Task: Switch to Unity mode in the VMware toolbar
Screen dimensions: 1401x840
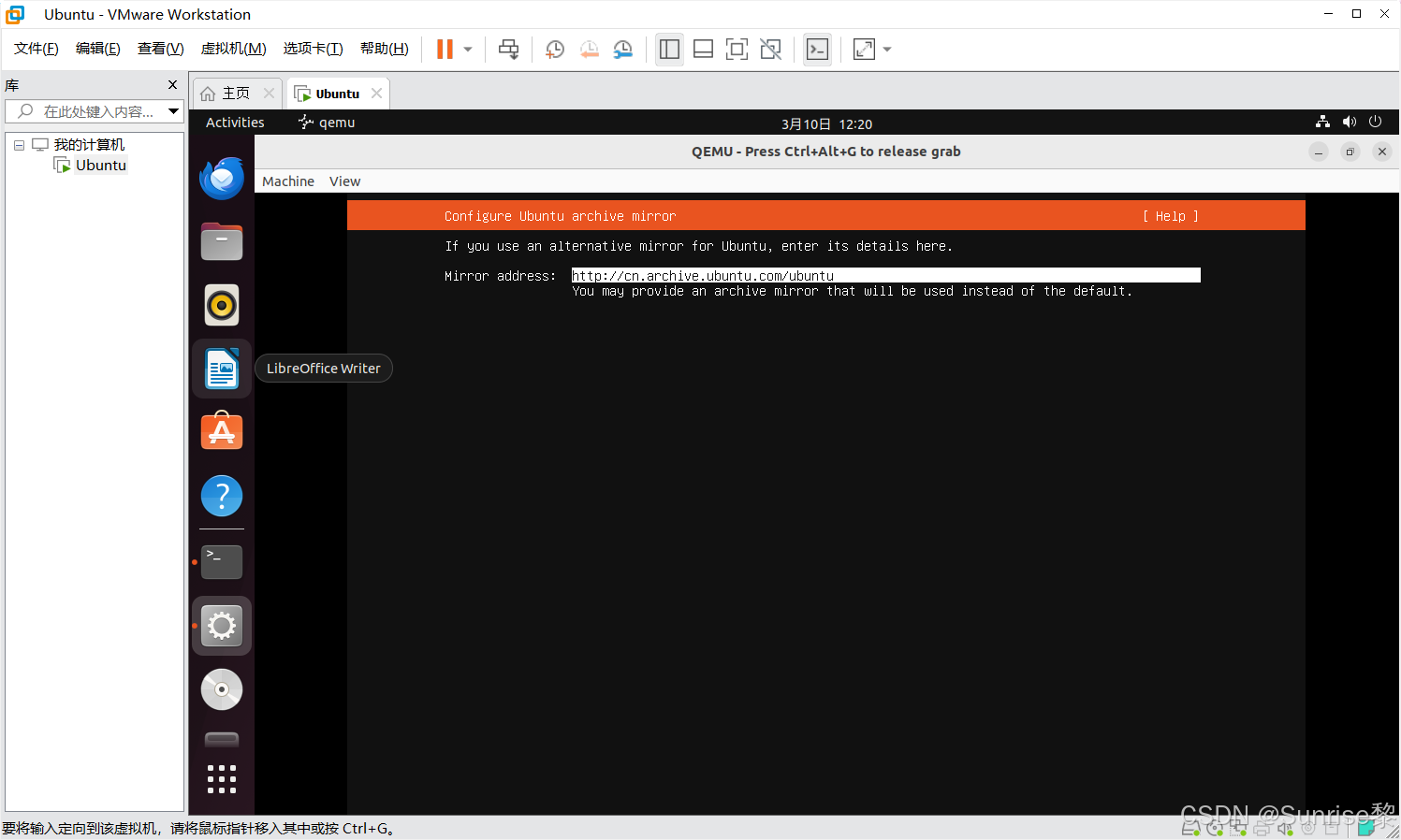Action: (770, 50)
